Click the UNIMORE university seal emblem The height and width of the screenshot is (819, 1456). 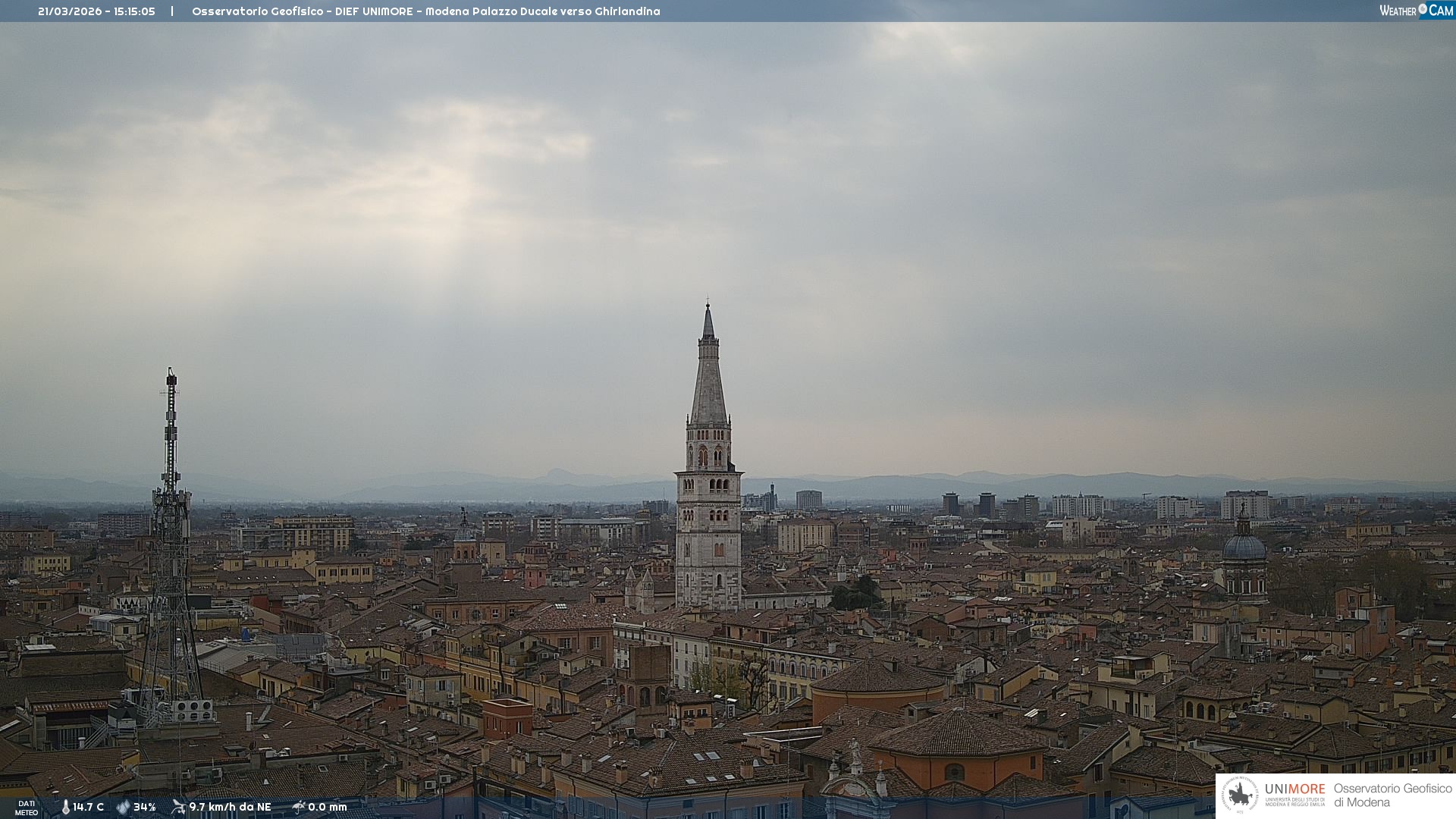[x=1240, y=795]
